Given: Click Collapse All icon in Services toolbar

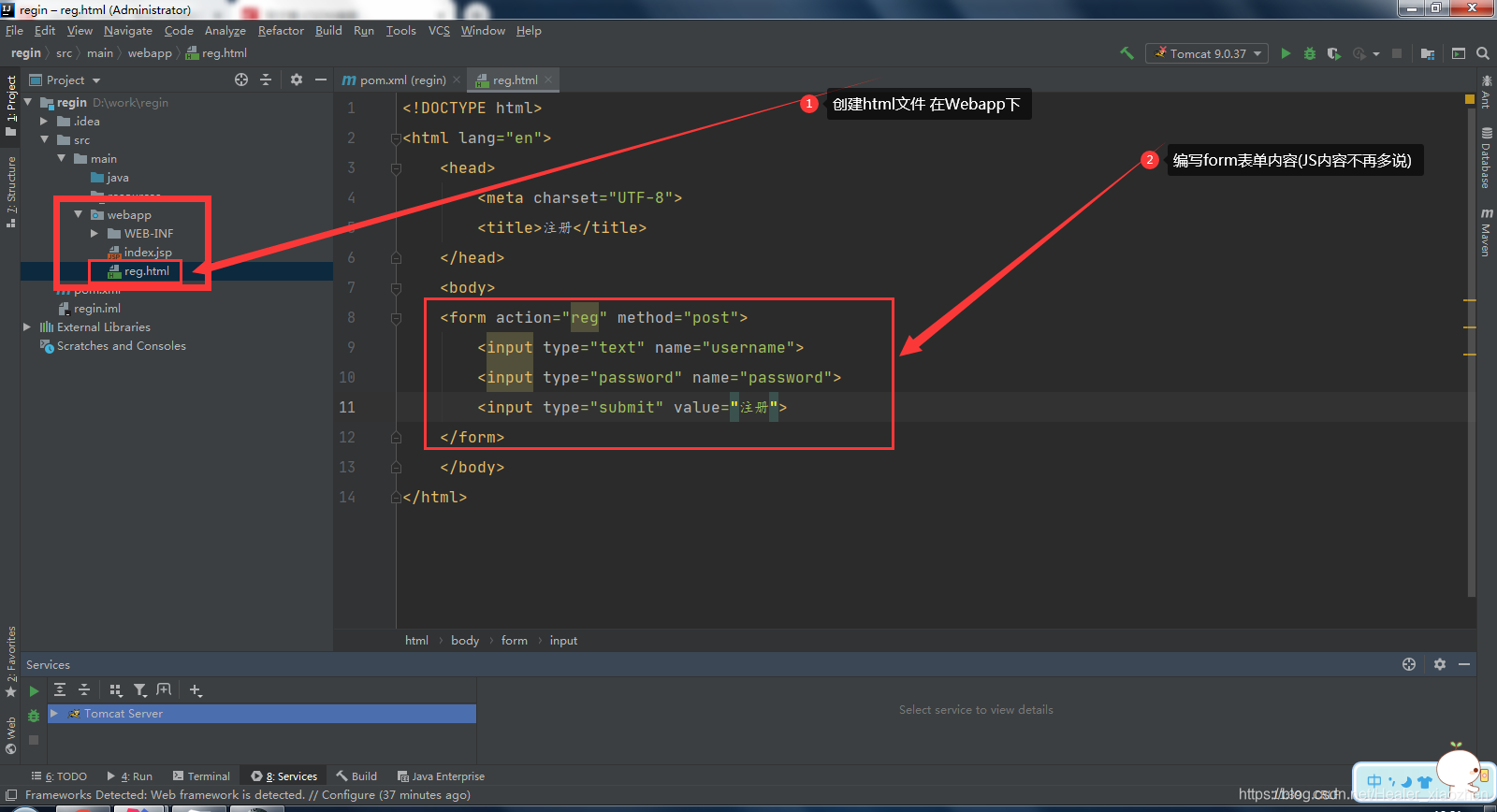Looking at the screenshot, I should tap(84, 689).
